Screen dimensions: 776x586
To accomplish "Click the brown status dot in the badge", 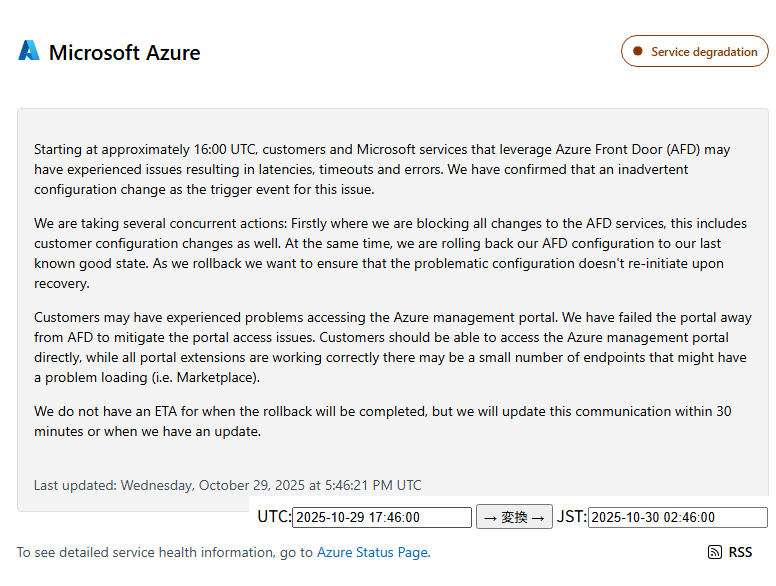I will pos(638,51).
